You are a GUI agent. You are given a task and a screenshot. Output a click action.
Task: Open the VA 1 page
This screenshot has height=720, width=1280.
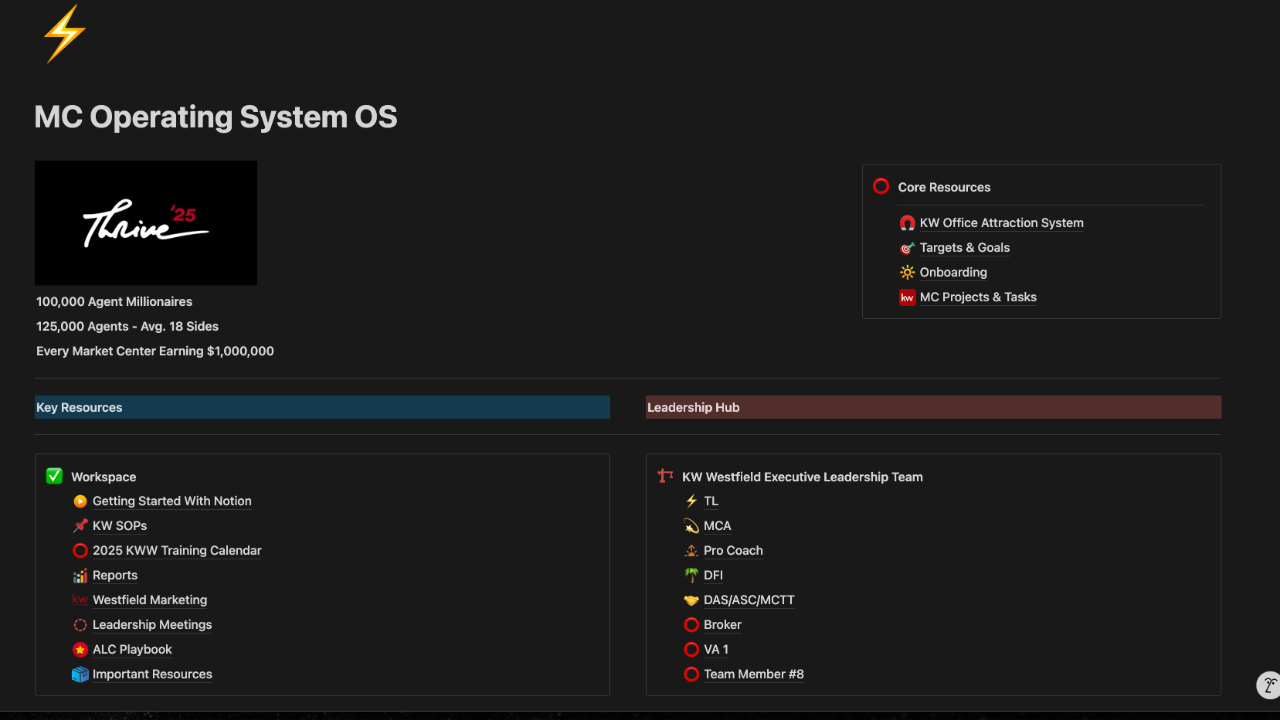[716, 649]
